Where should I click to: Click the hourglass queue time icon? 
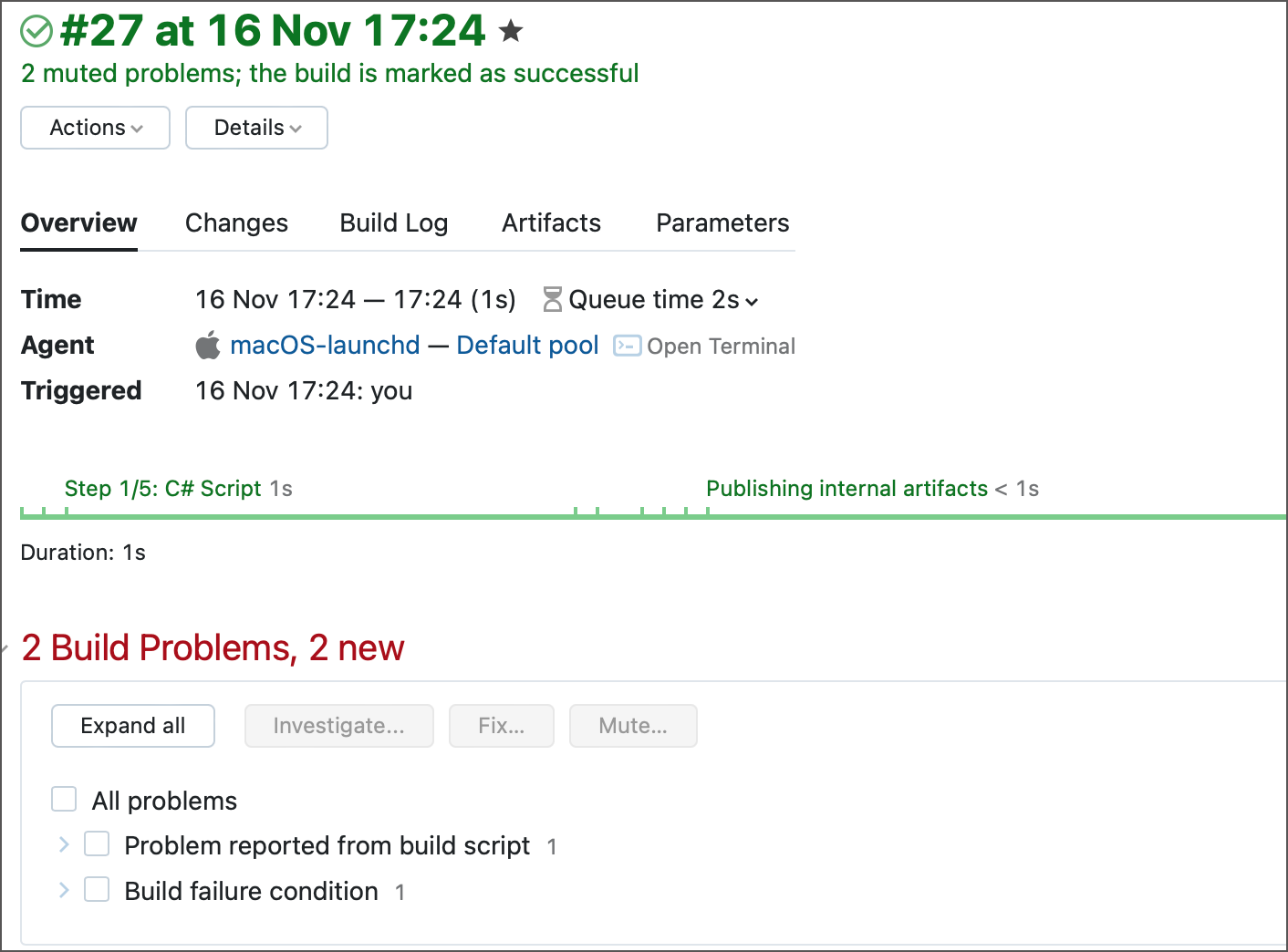click(552, 299)
